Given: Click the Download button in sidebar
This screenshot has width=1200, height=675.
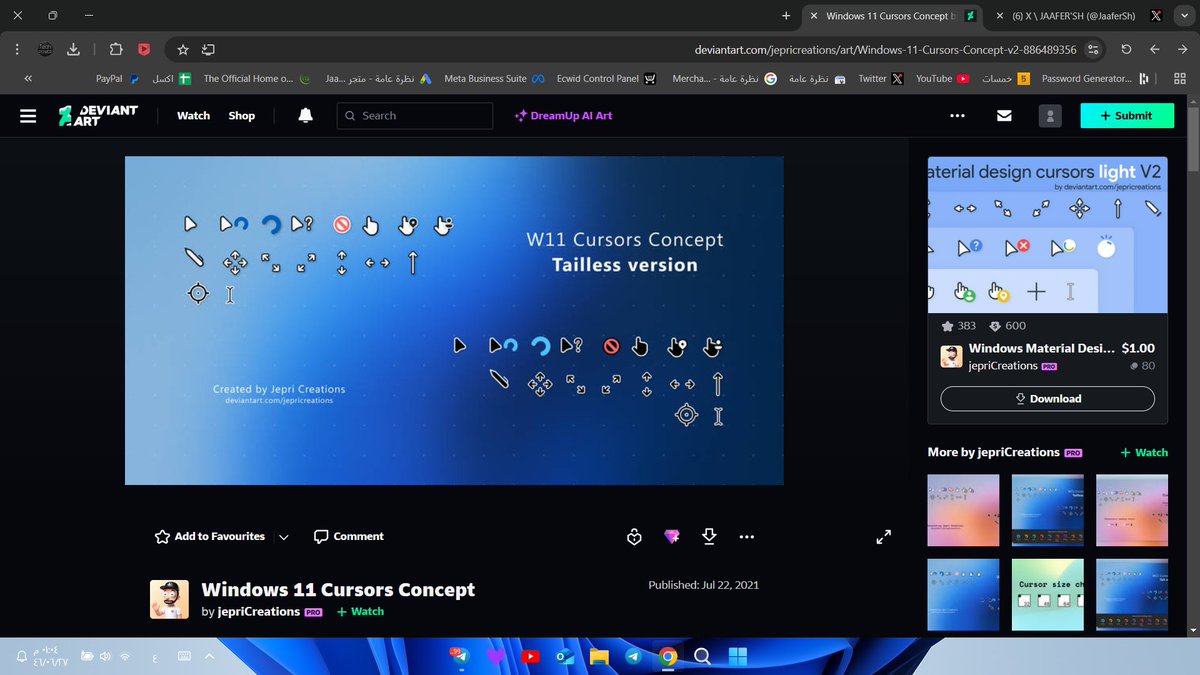Looking at the screenshot, I should pyautogui.click(x=1047, y=398).
